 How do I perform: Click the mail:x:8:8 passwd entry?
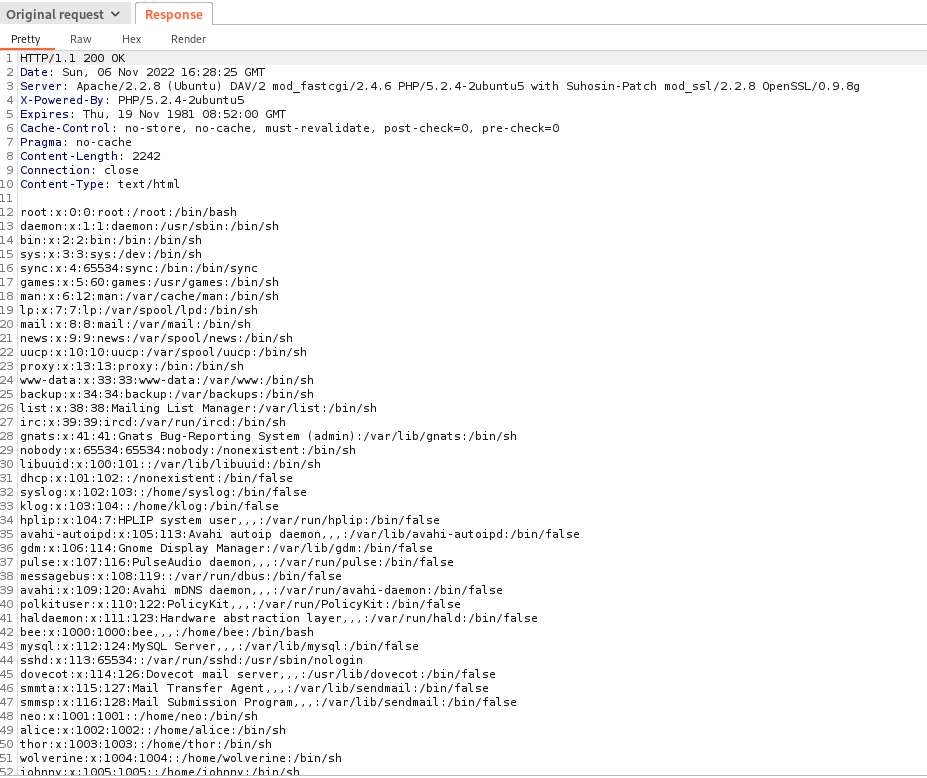click(135, 325)
